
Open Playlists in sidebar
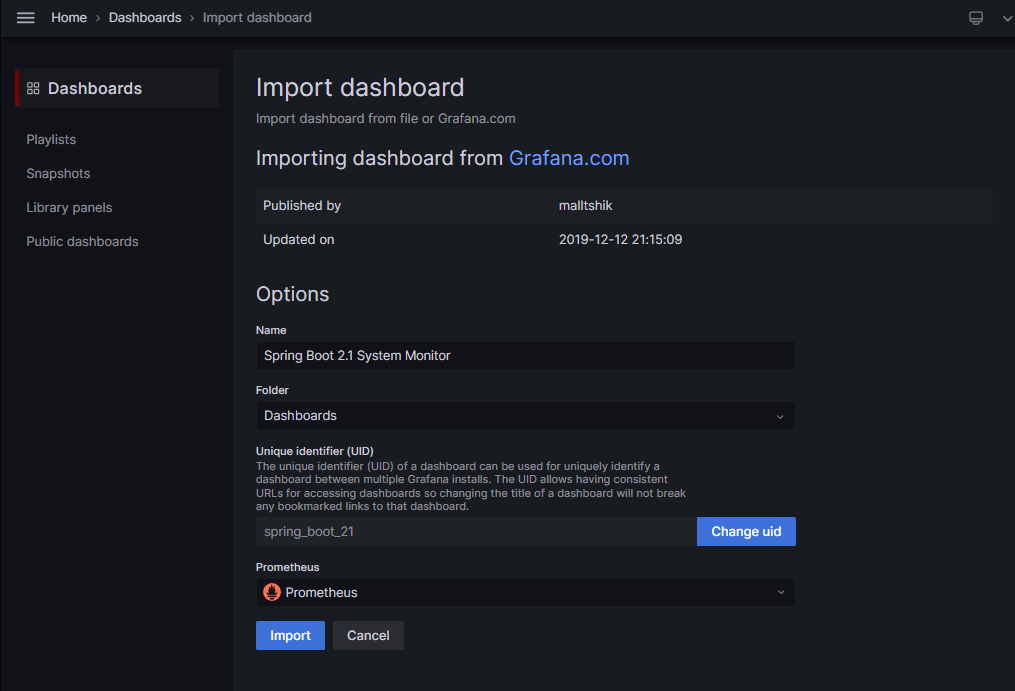coord(51,139)
